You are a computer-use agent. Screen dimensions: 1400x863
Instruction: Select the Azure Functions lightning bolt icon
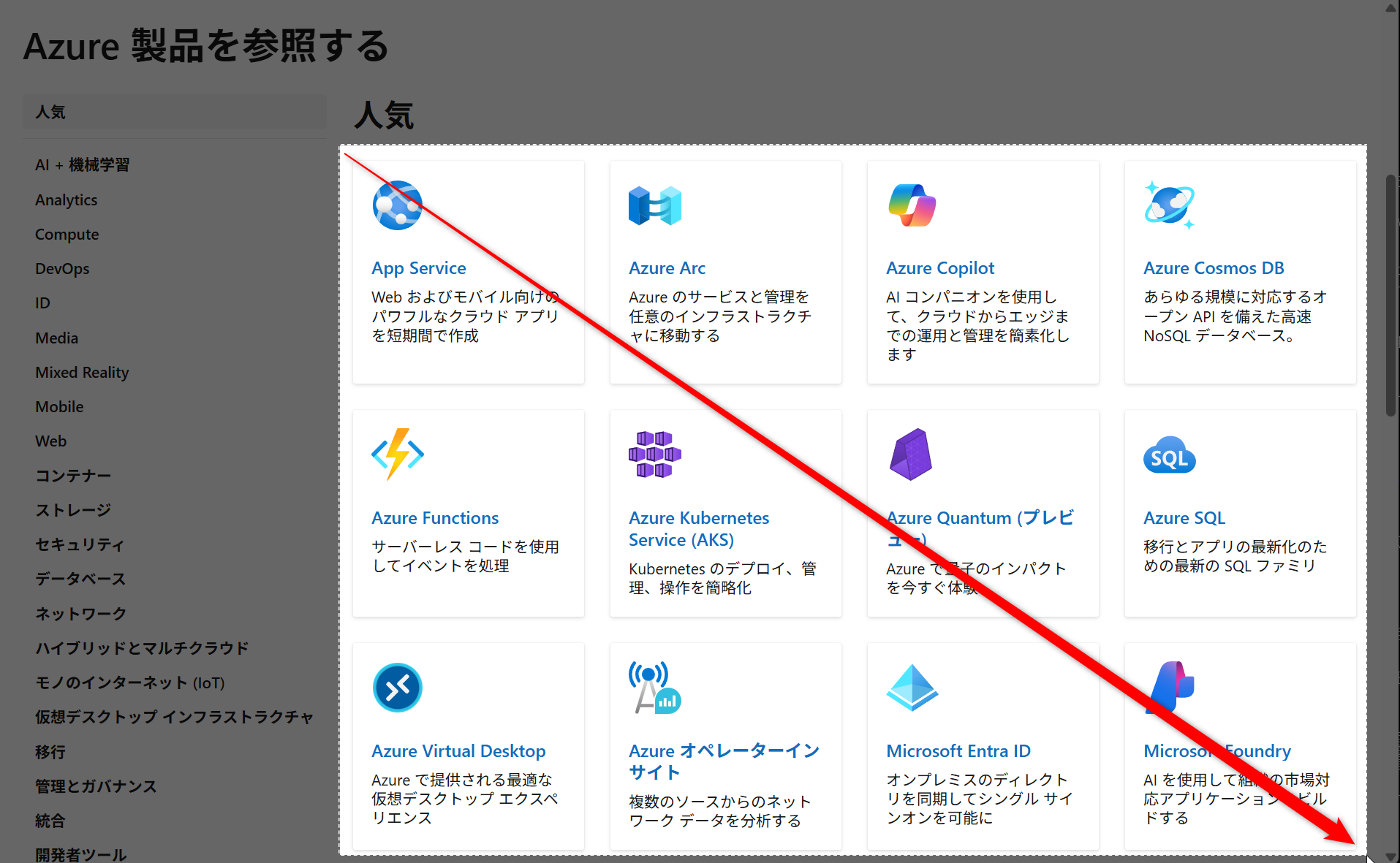click(397, 455)
